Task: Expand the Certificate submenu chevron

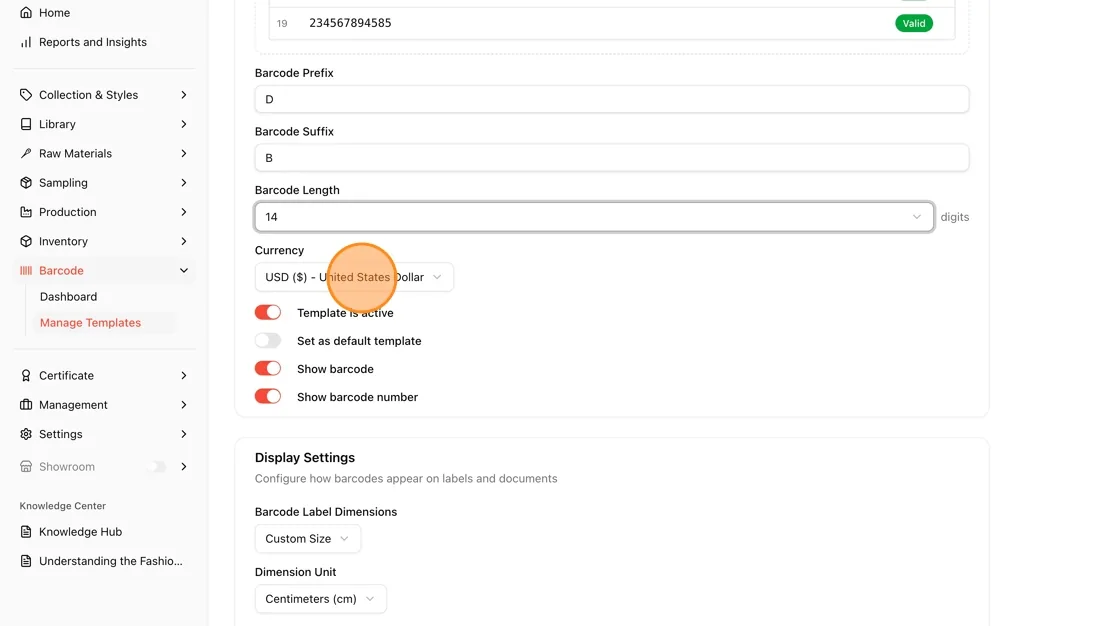Action: [184, 376]
